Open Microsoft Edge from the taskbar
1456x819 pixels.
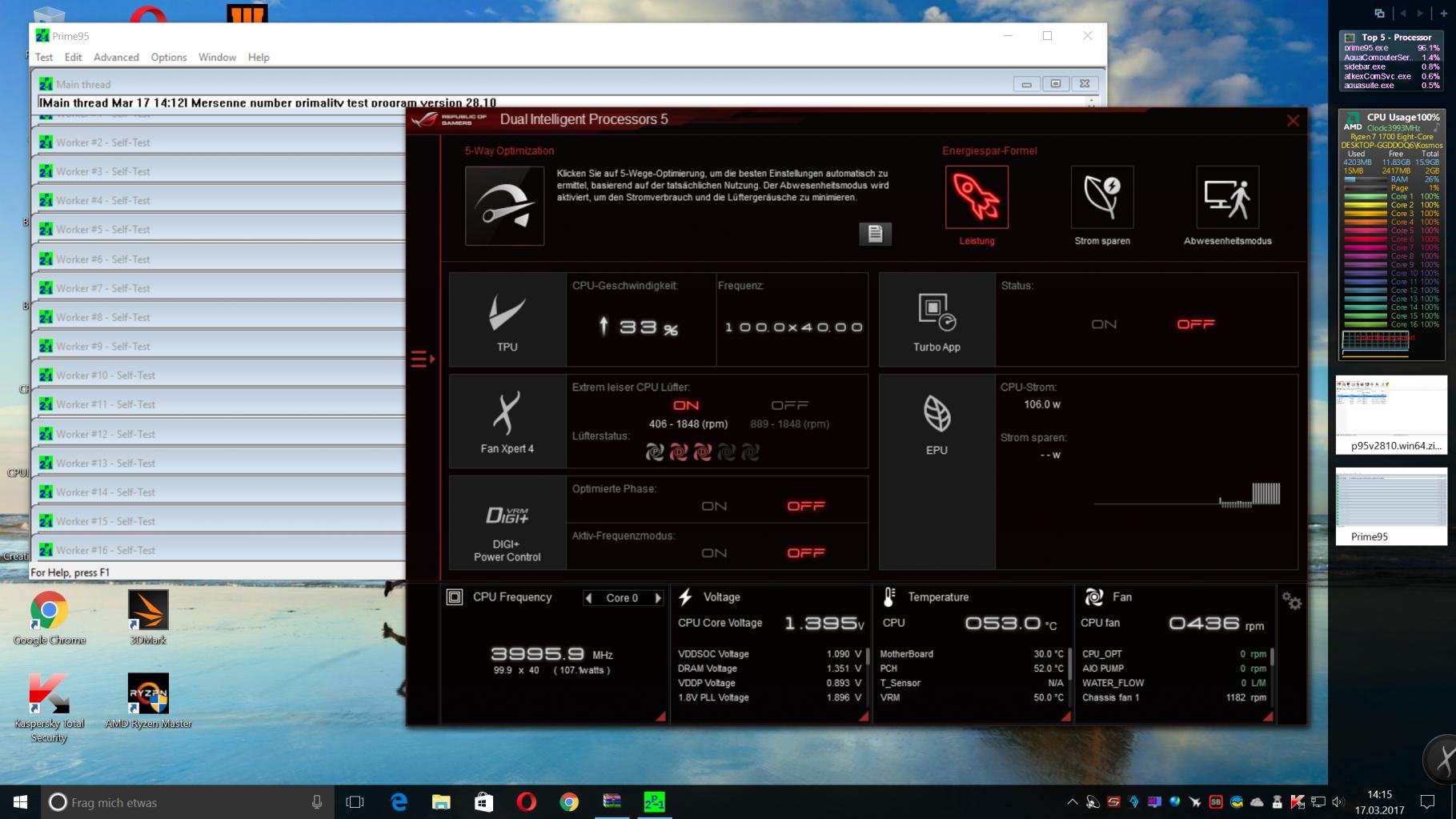point(399,802)
